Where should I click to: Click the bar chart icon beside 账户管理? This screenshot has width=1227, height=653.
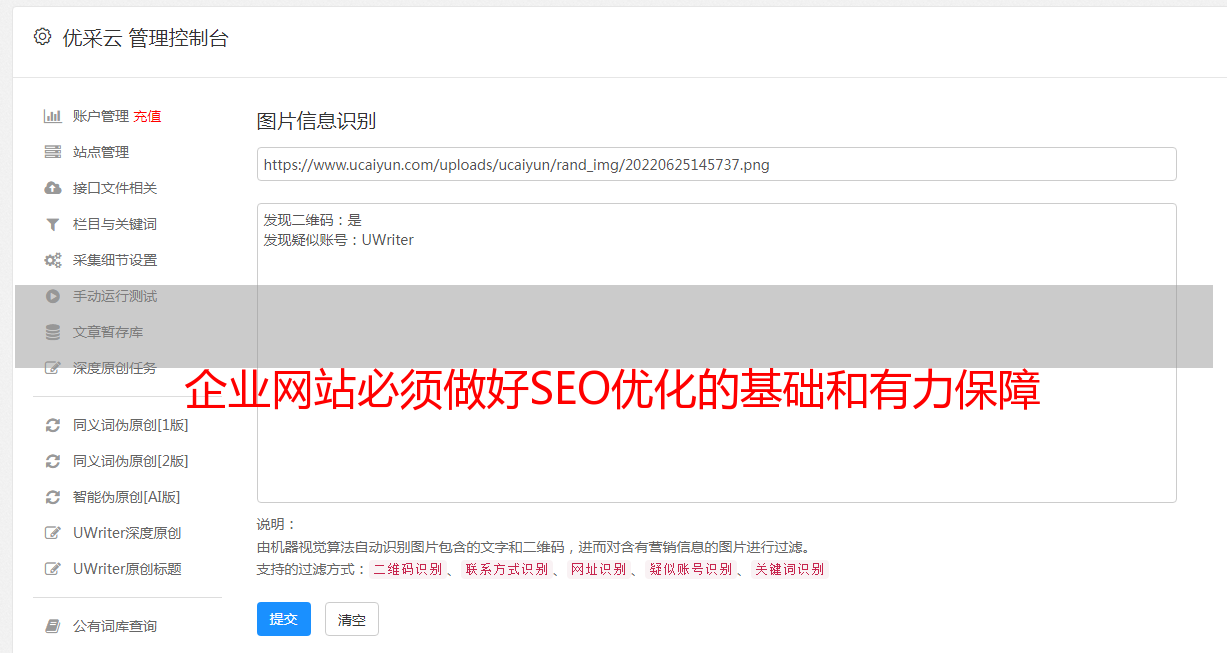pos(53,116)
